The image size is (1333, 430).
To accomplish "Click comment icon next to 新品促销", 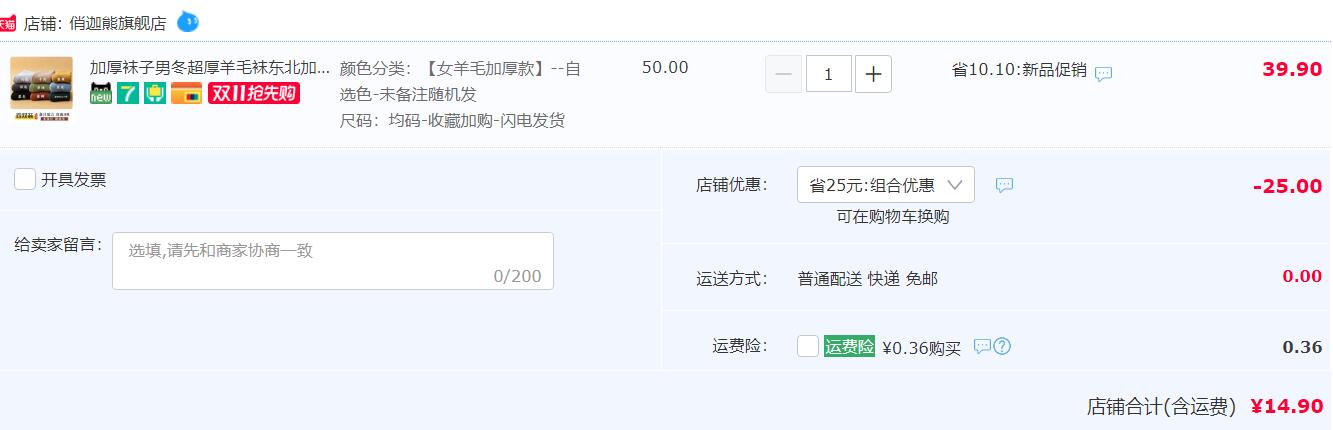I will pyautogui.click(x=1103, y=73).
